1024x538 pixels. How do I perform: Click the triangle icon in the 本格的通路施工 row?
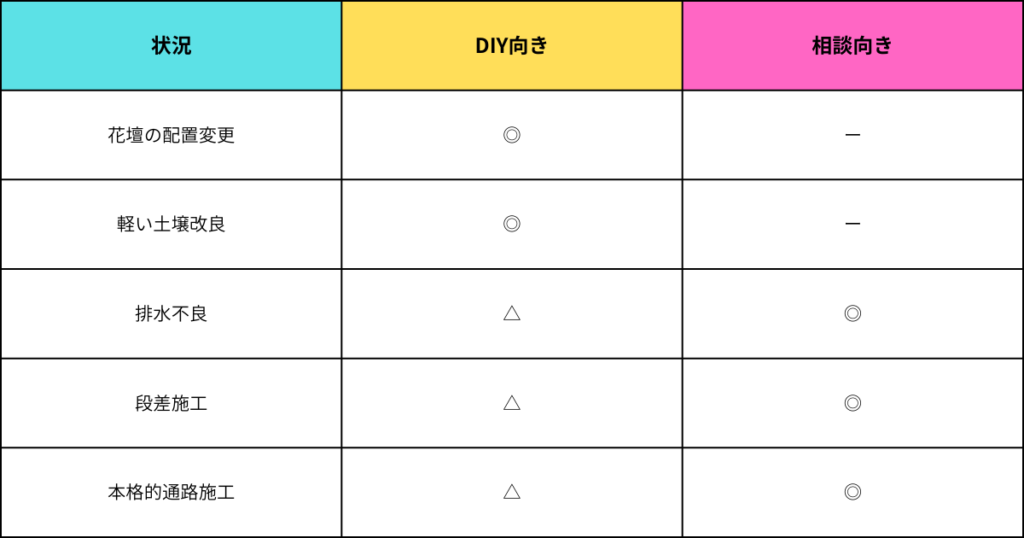point(511,491)
